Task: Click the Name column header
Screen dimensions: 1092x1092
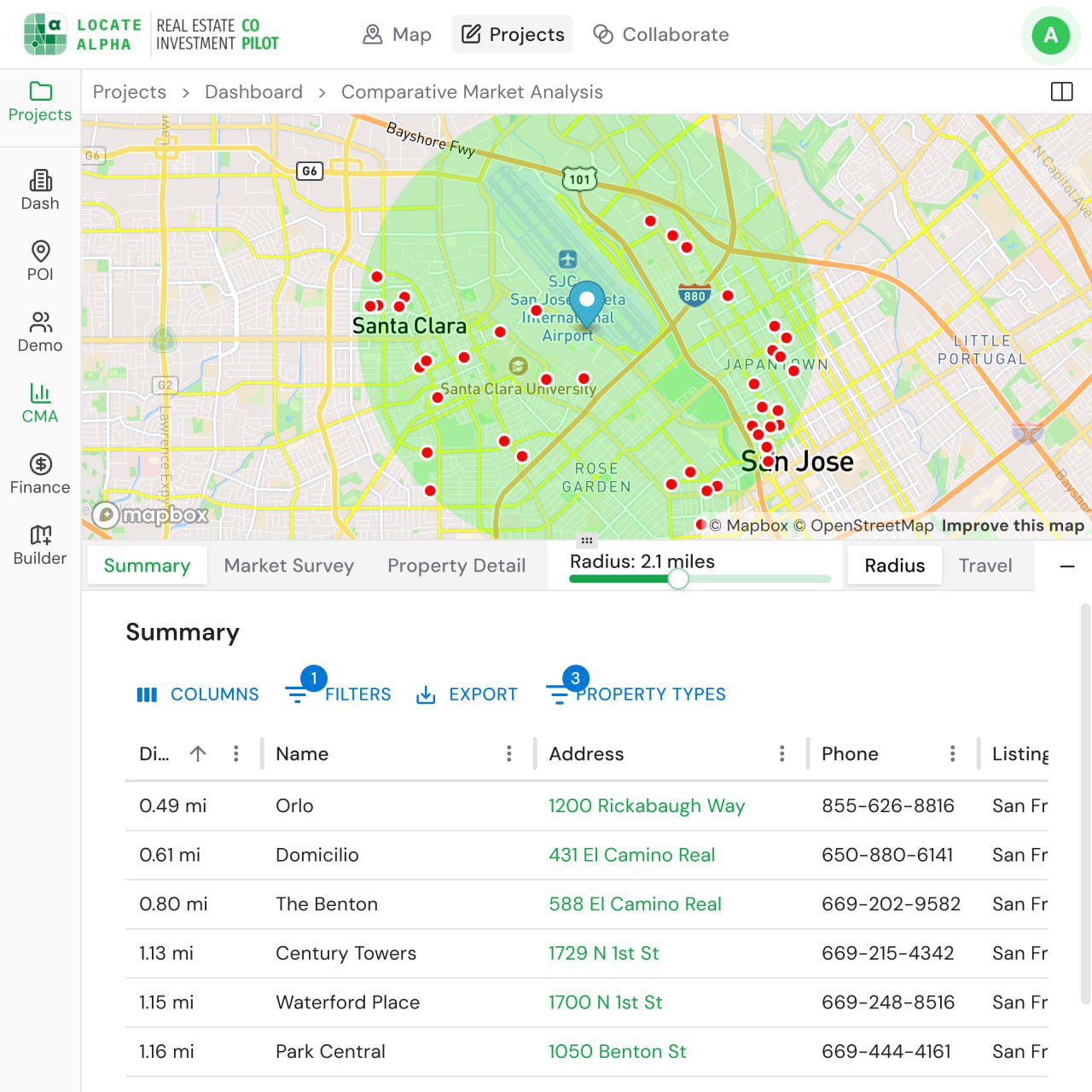Action: coord(302,753)
